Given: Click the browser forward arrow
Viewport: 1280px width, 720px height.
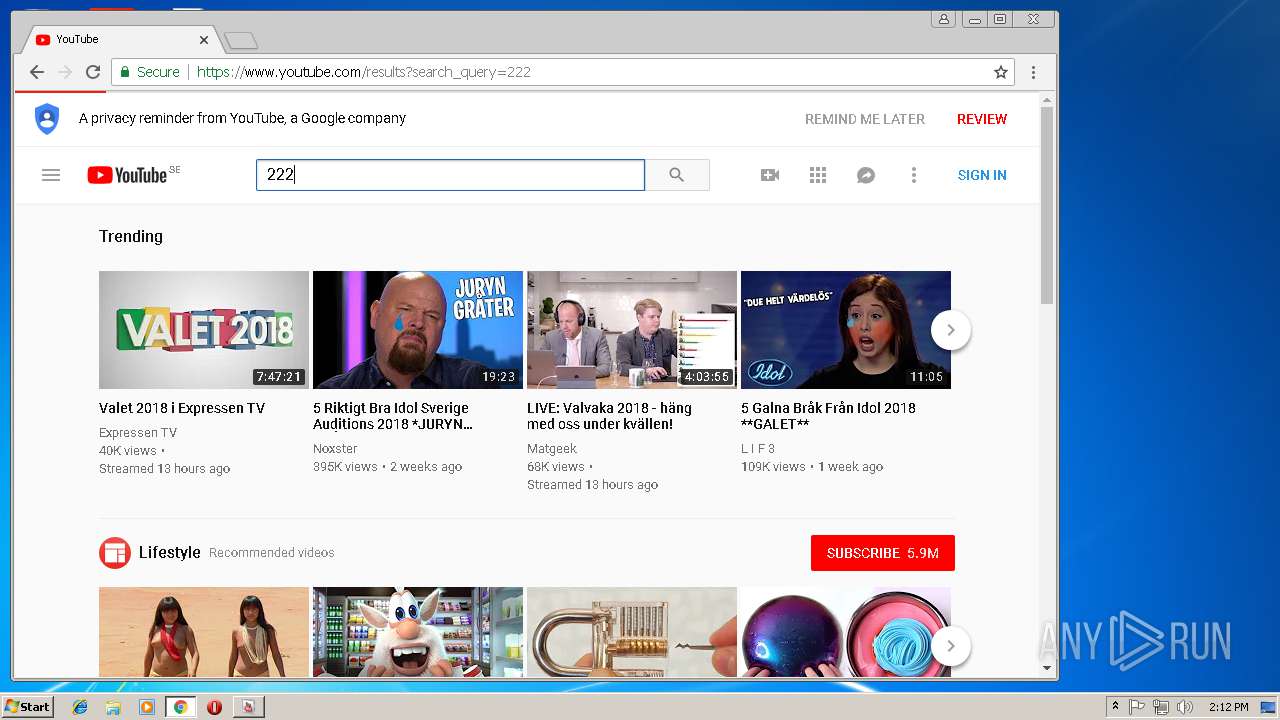Looking at the screenshot, I should click(x=65, y=72).
